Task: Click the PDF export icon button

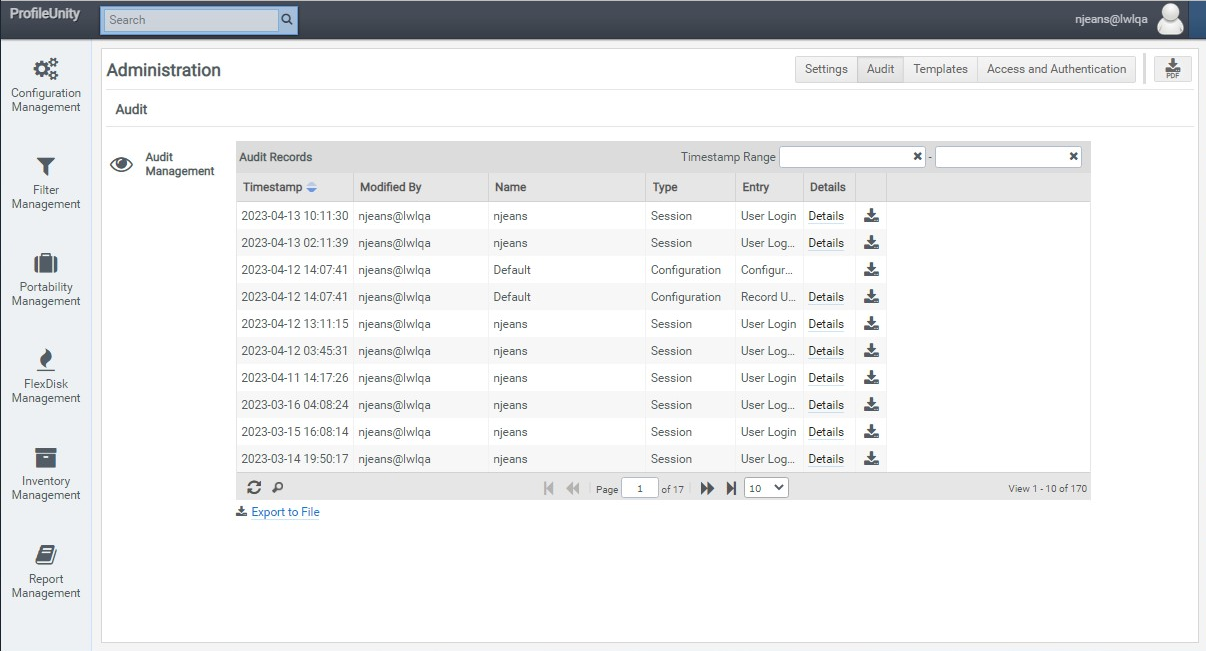Action: [1172, 69]
